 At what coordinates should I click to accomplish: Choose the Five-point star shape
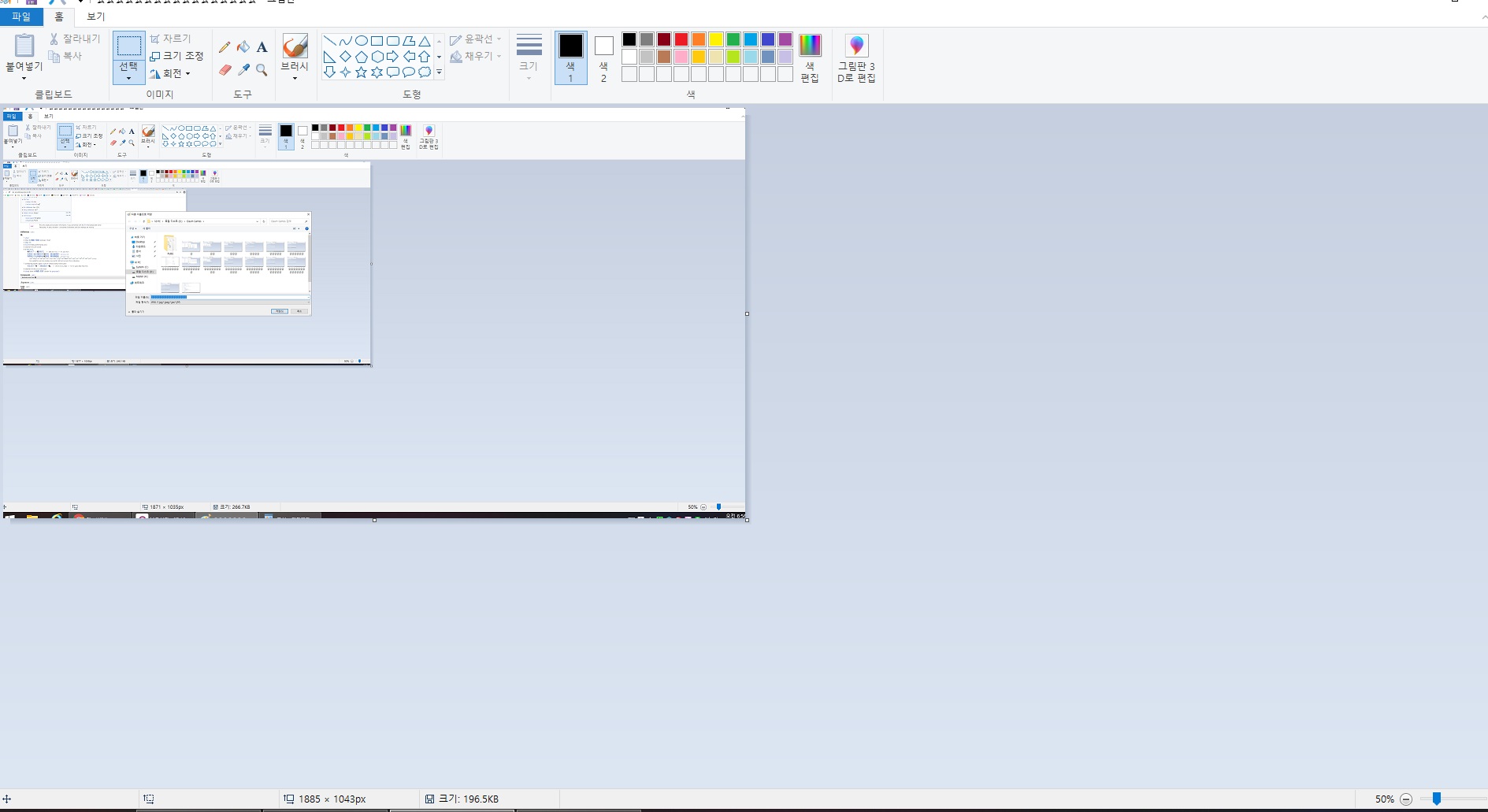click(361, 72)
